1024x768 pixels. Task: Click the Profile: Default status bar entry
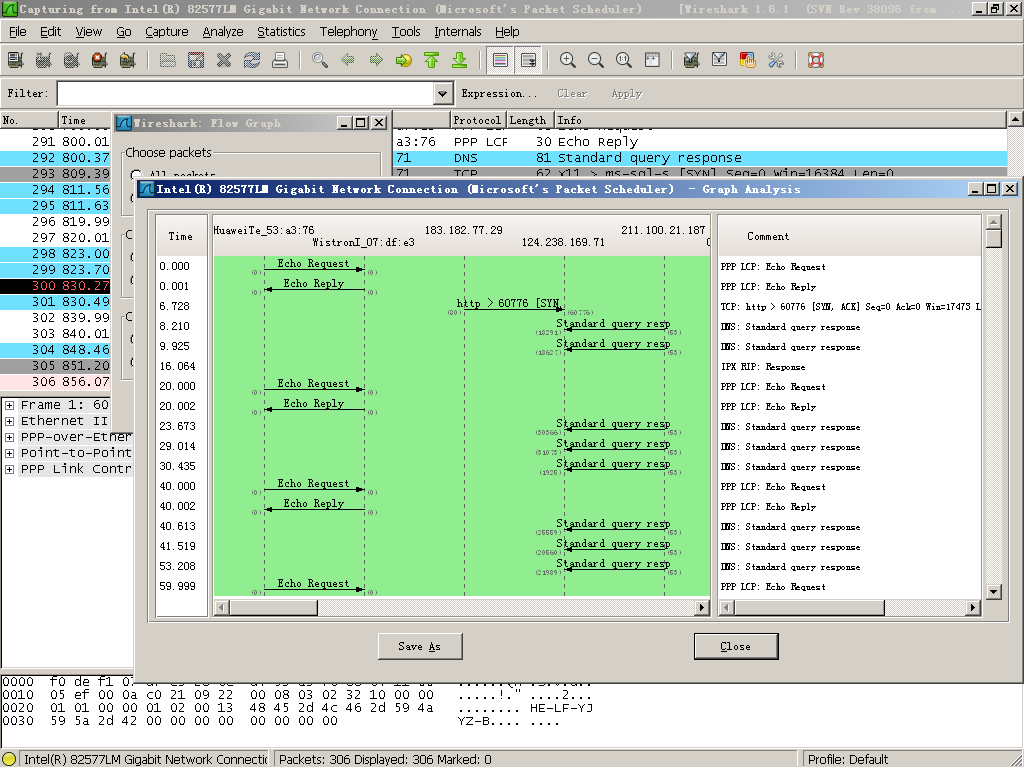click(848, 759)
